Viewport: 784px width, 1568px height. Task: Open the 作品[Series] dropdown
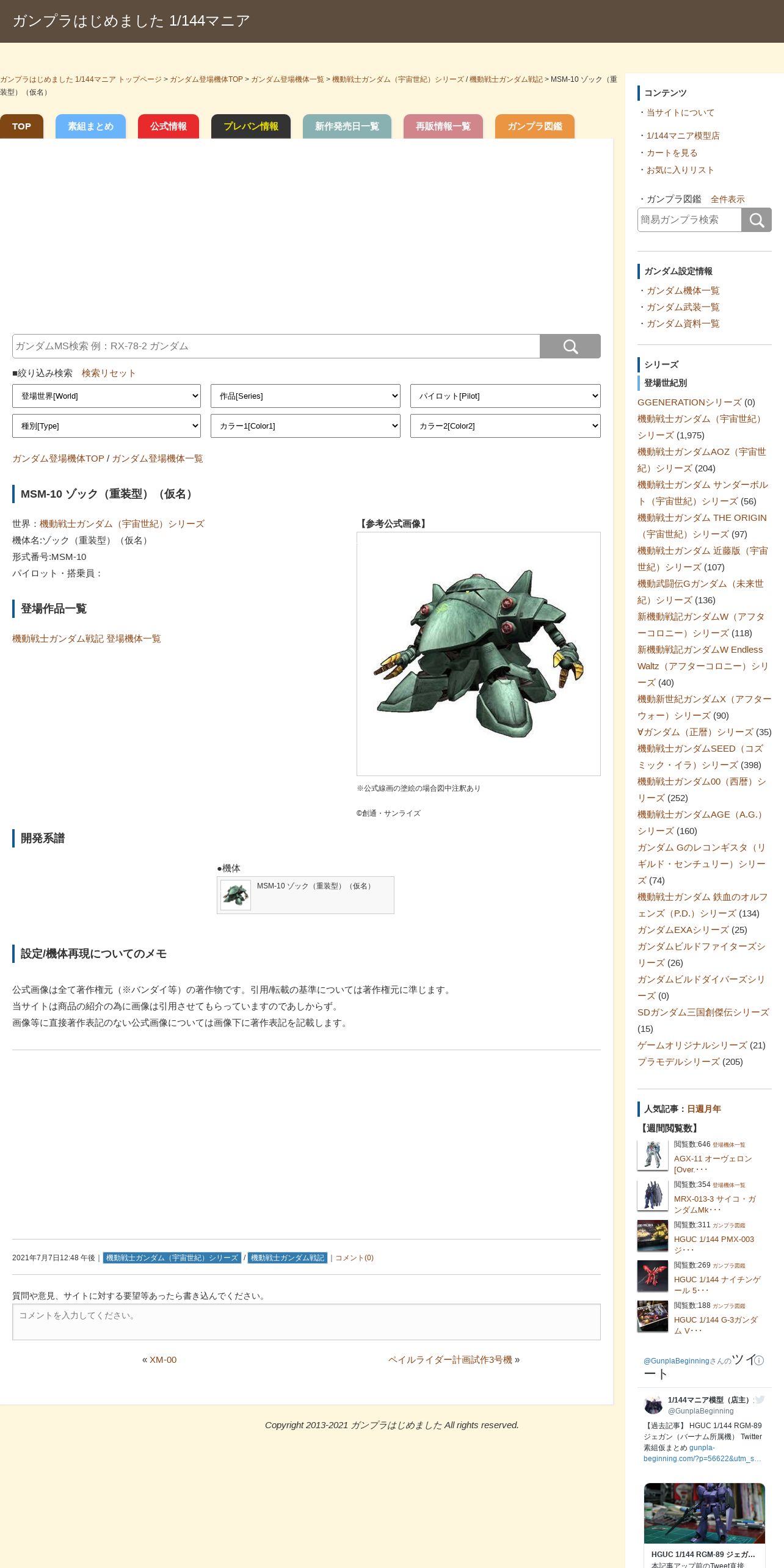coord(305,396)
